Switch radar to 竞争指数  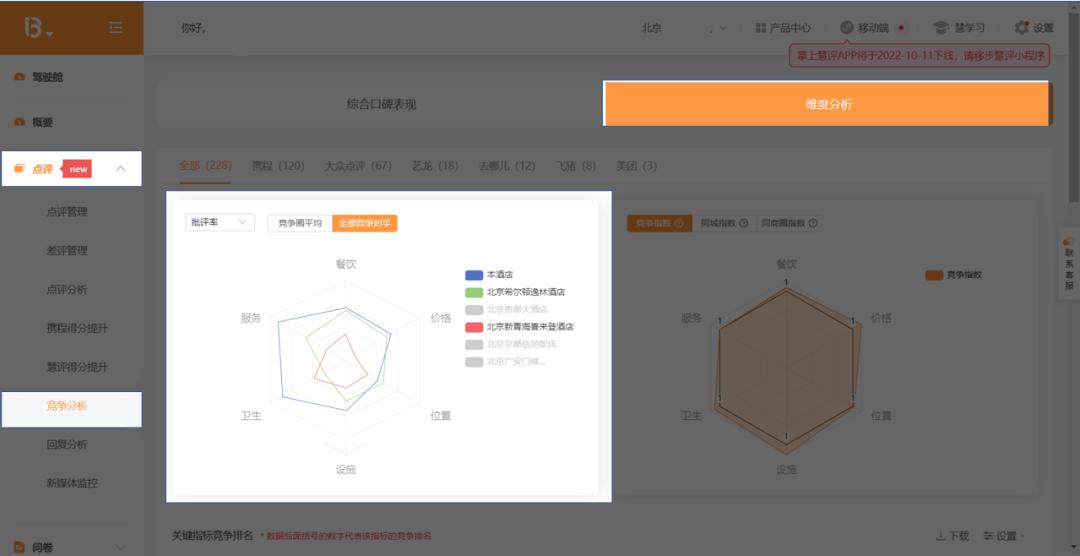pyautogui.click(x=659, y=223)
